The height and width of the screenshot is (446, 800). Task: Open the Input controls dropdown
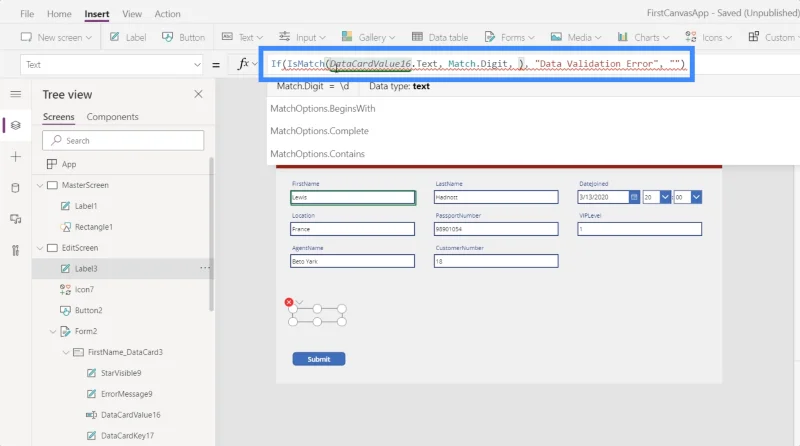point(302,37)
